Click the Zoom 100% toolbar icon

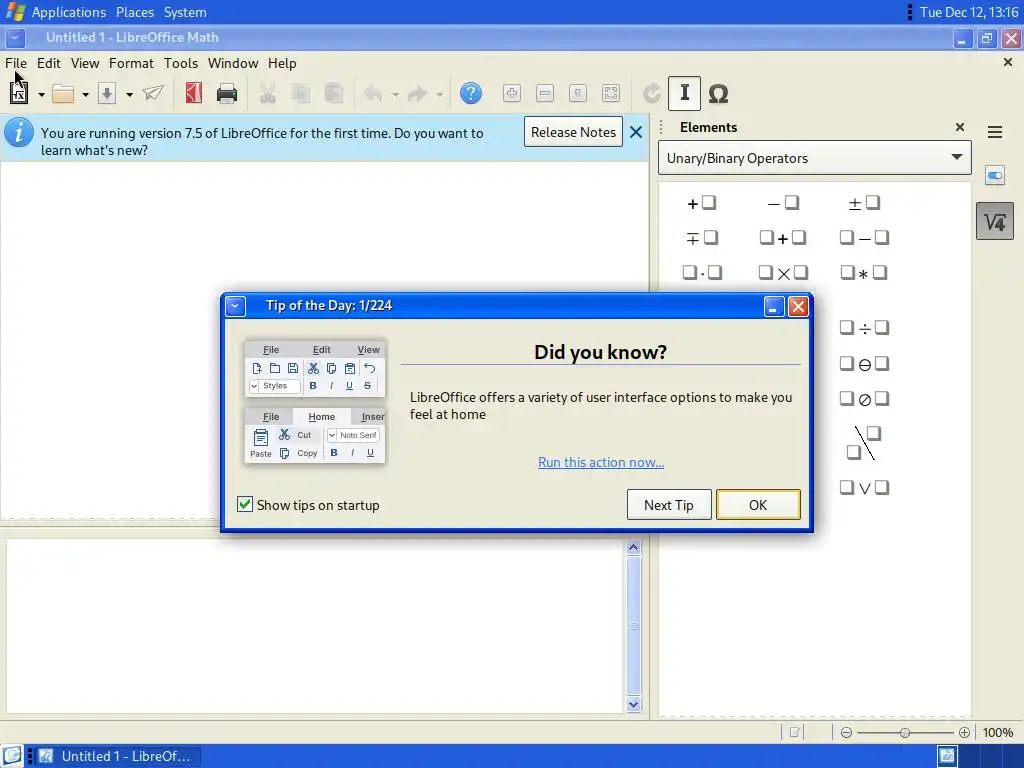coord(578,93)
